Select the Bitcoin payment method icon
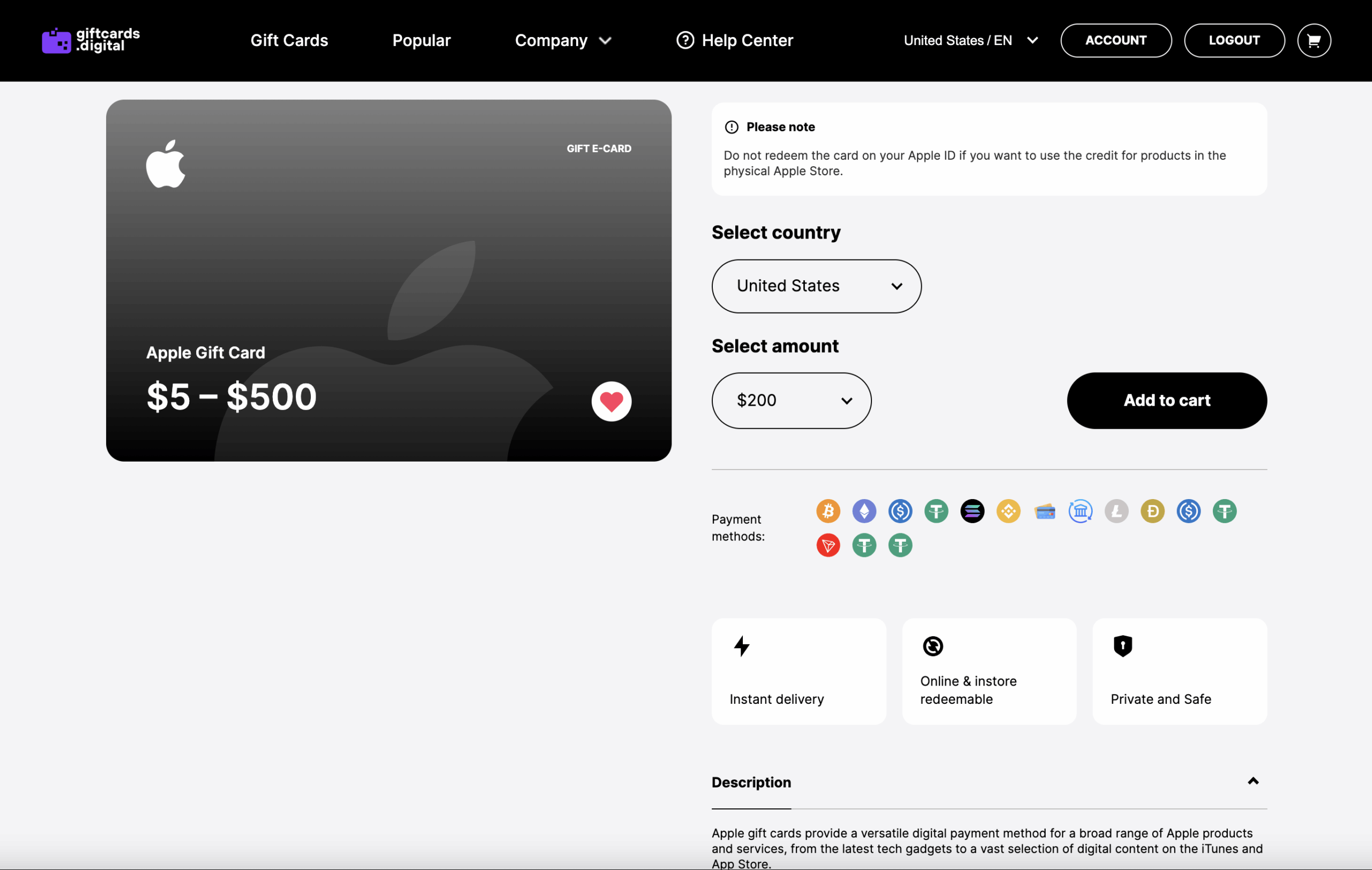The height and width of the screenshot is (870, 1372). (828, 511)
